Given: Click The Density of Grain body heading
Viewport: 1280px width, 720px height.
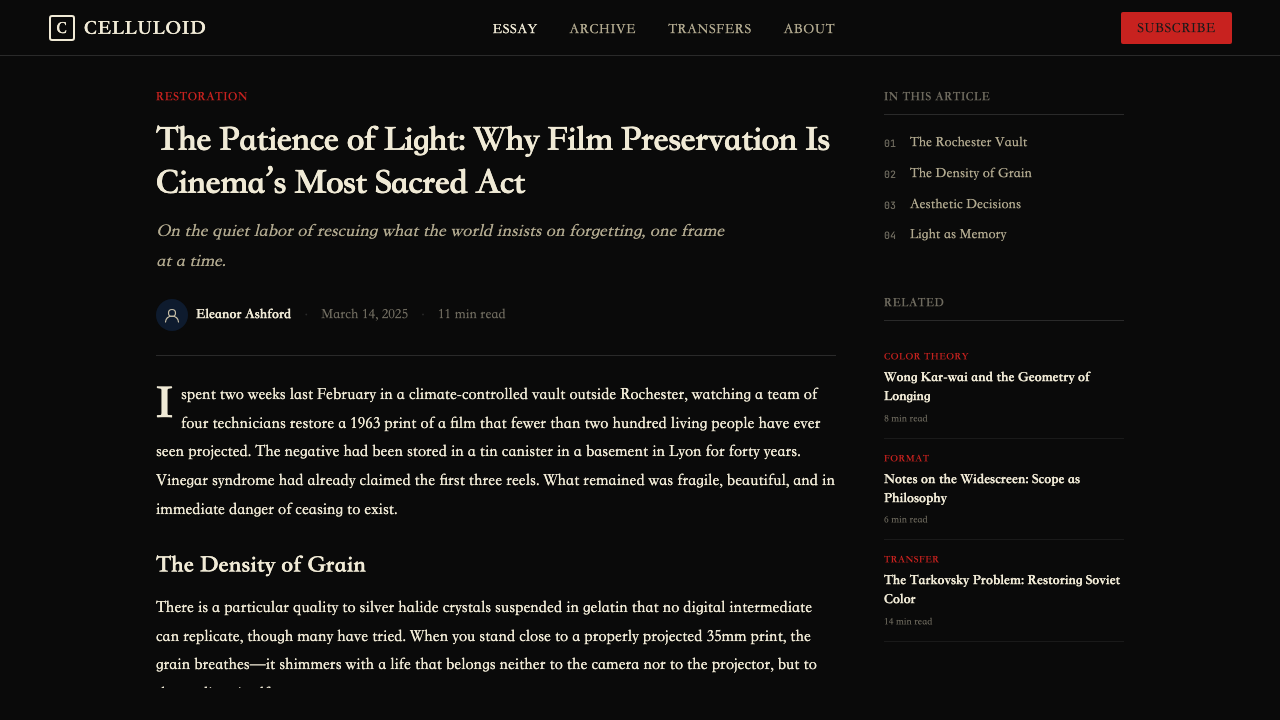Looking at the screenshot, I should (x=261, y=565).
